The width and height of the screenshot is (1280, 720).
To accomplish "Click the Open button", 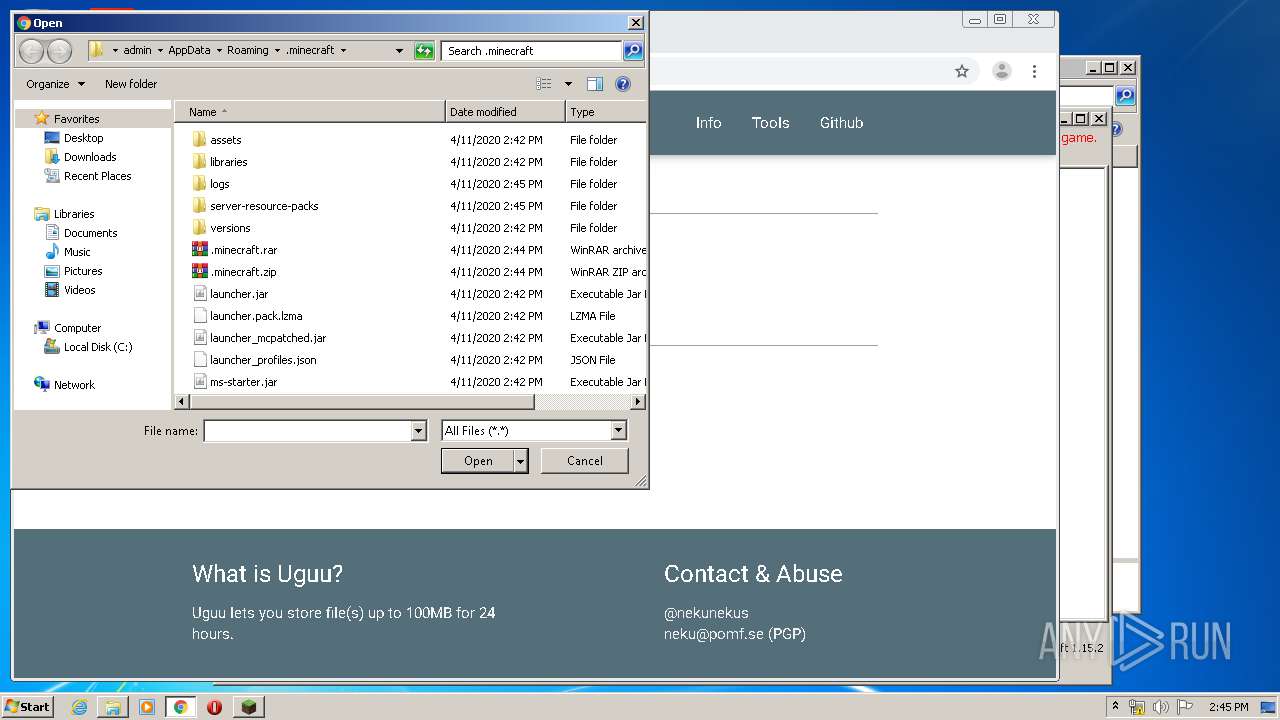I will pyautogui.click(x=478, y=461).
